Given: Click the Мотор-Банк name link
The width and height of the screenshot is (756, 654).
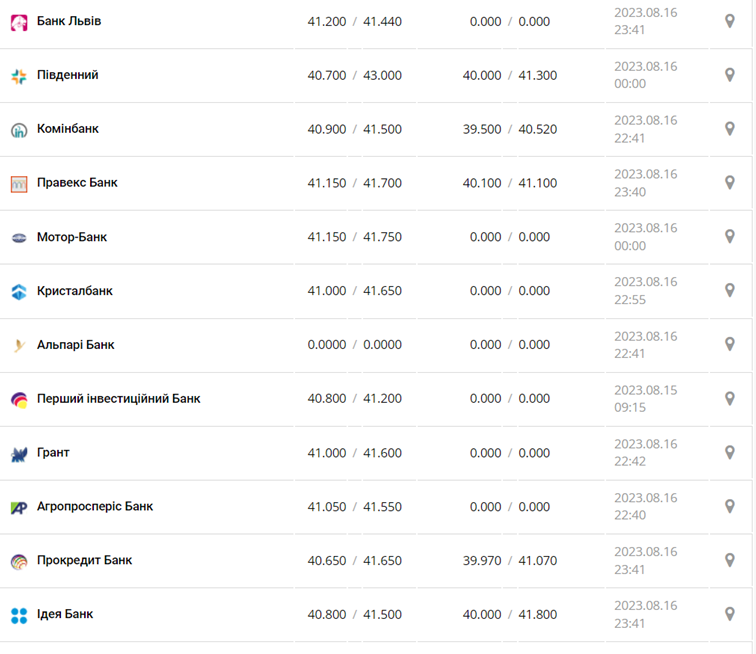Looking at the screenshot, I should click(72, 237).
